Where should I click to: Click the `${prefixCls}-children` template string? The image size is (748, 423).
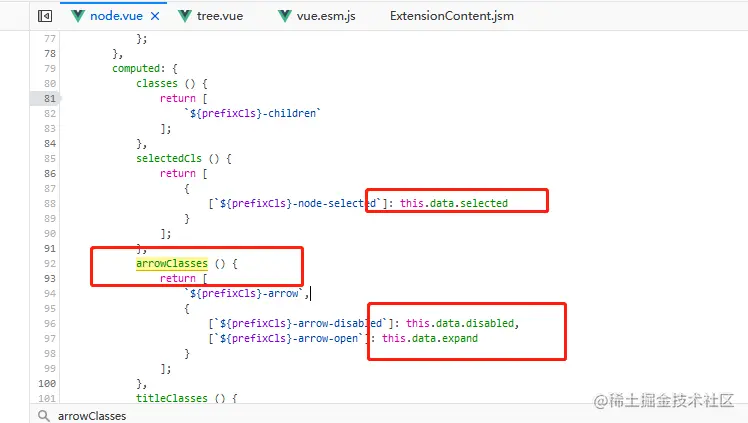click(252, 113)
